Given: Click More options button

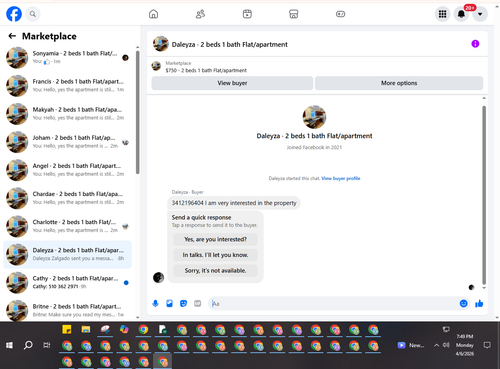Looking at the screenshot, I should pos(399,83).
